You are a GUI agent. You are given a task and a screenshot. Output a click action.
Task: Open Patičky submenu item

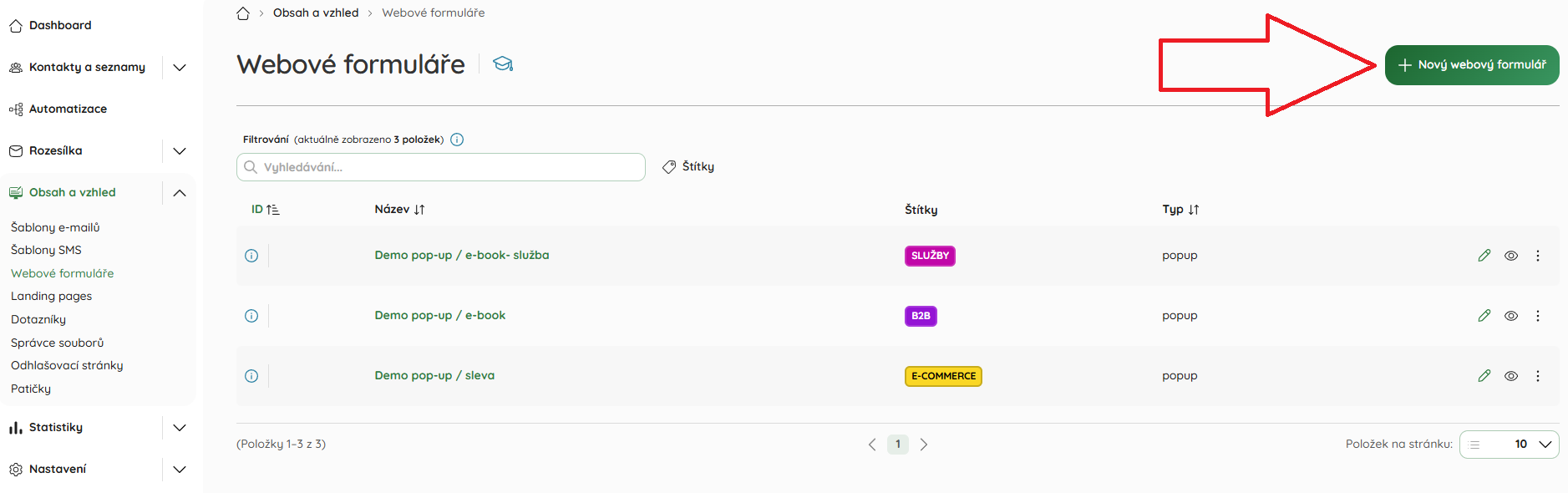coord(31,389)
